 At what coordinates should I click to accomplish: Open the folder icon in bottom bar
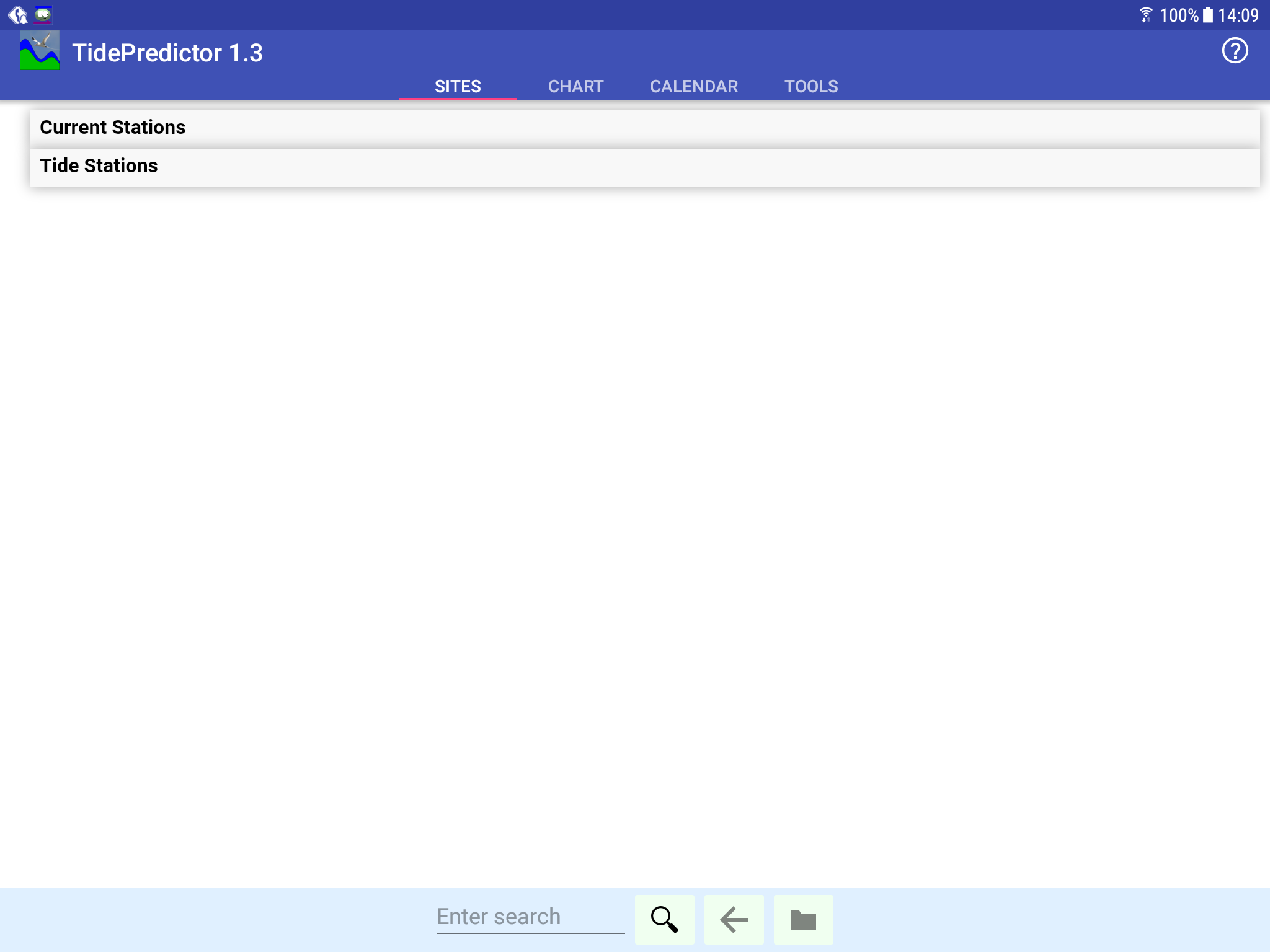[x=803, y=919]
